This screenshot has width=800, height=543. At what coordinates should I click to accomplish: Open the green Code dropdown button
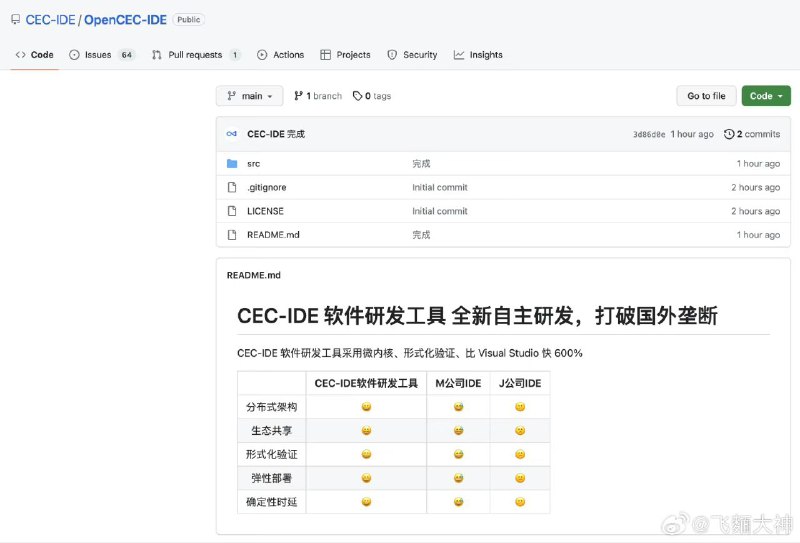click(x=766, y=96)
